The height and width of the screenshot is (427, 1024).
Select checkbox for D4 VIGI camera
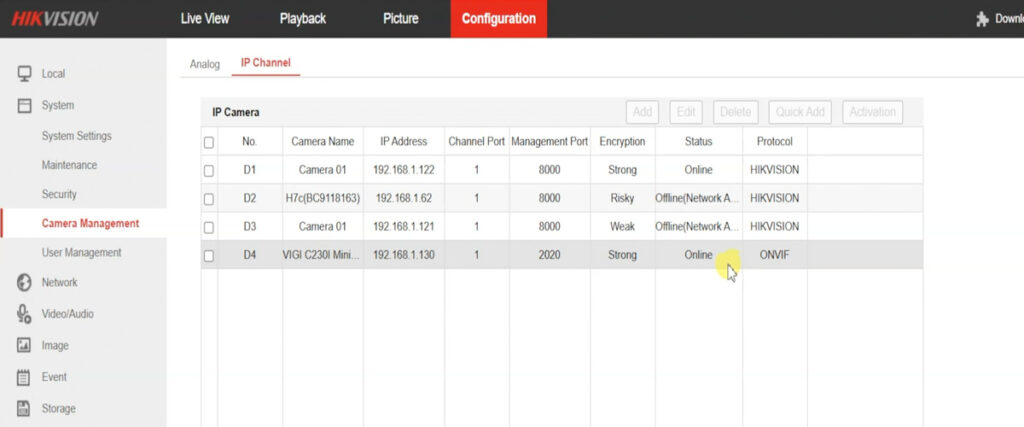tap(209, 256)
